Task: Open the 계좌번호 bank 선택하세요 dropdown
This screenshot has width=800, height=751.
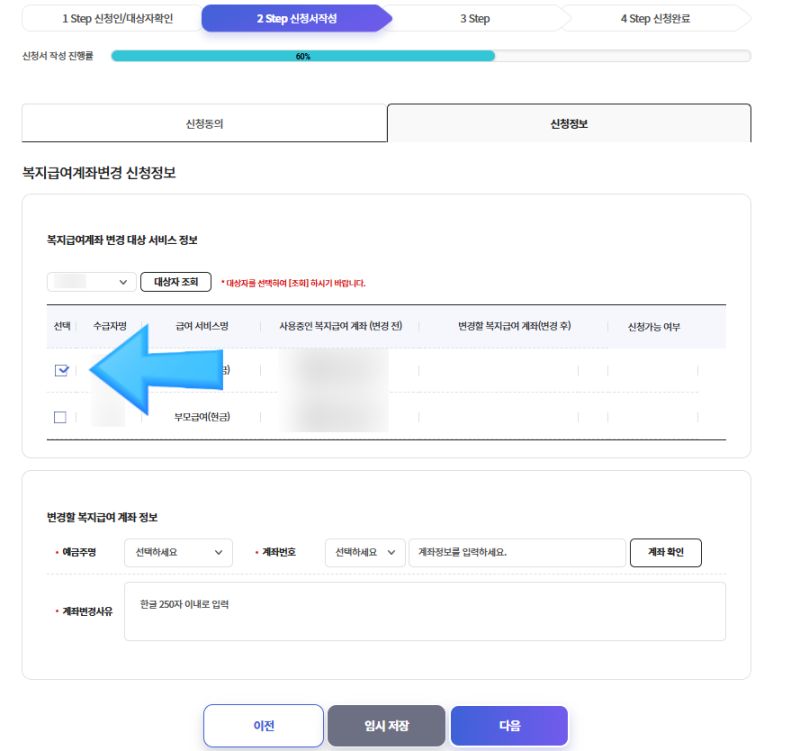Action: (x=365, y=553)
